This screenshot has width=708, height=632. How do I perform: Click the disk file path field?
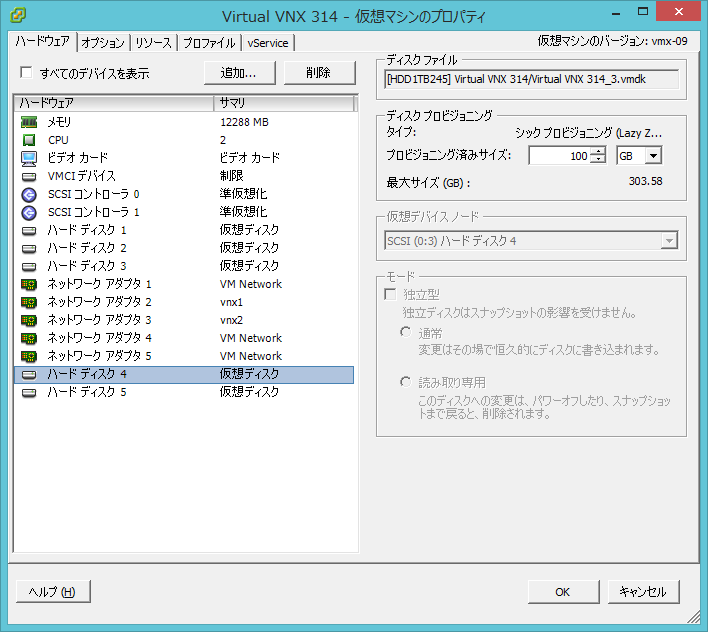(x=531, y=79)
